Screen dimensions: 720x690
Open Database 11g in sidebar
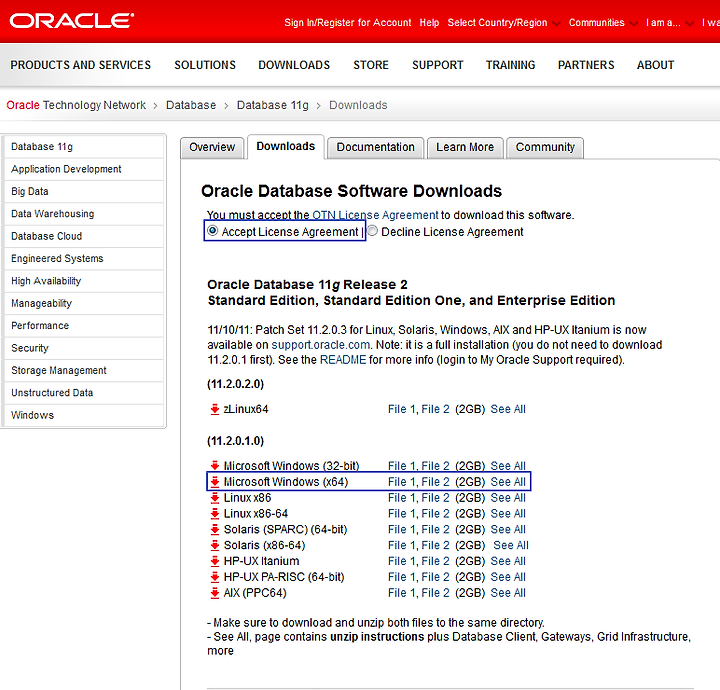(84, 147)
